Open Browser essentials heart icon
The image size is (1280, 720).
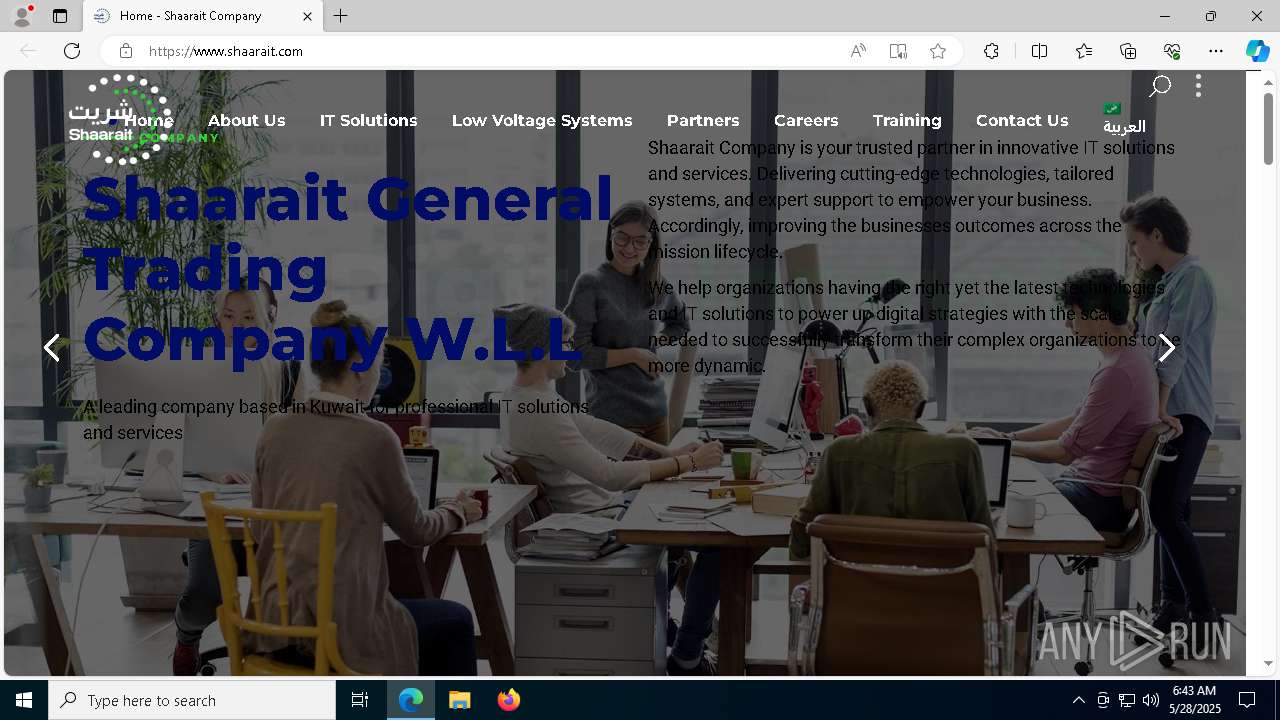point(1172,51)
